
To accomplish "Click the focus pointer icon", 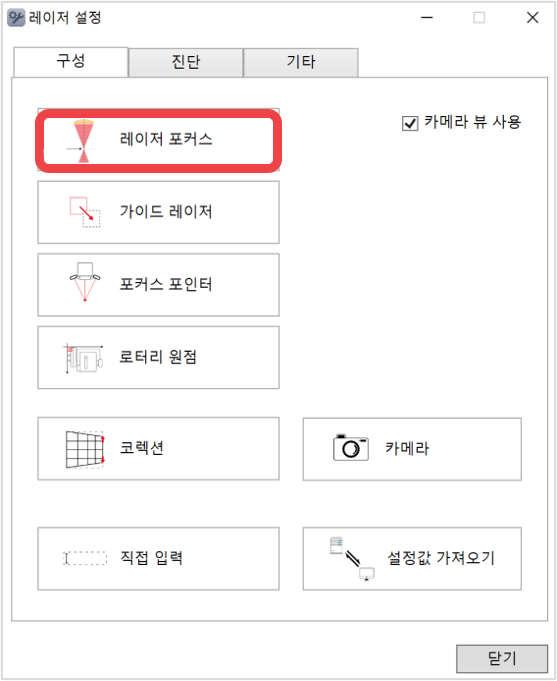I will pos(85,281).
